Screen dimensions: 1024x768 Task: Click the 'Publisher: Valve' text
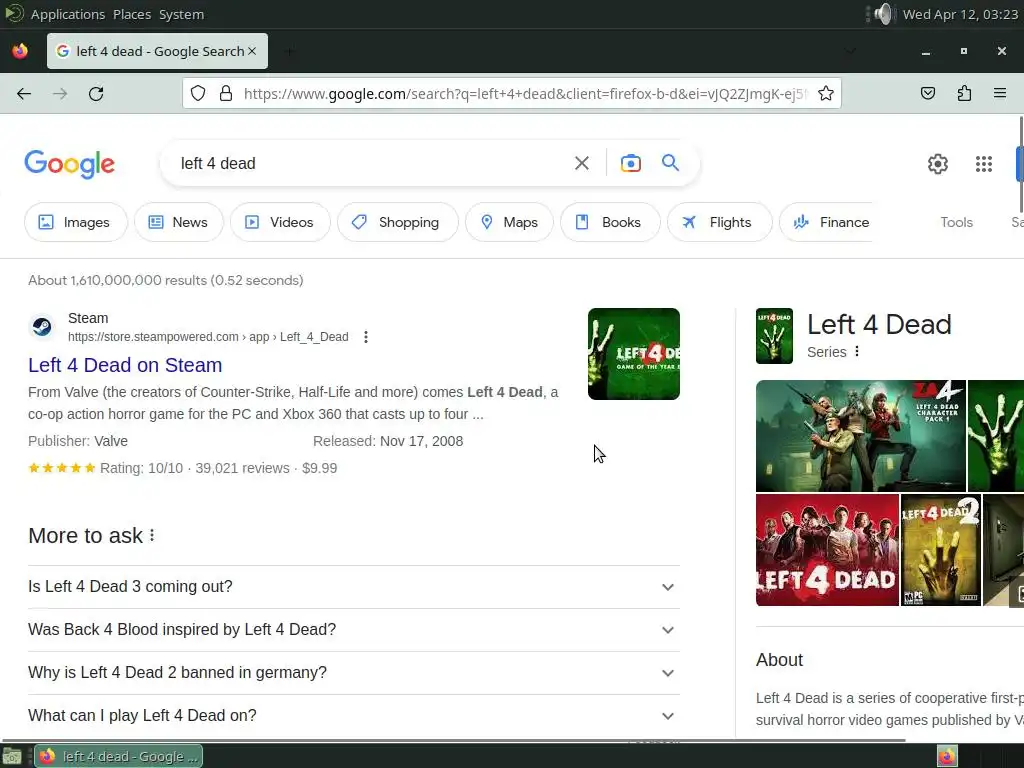click(x=78, y=441)
